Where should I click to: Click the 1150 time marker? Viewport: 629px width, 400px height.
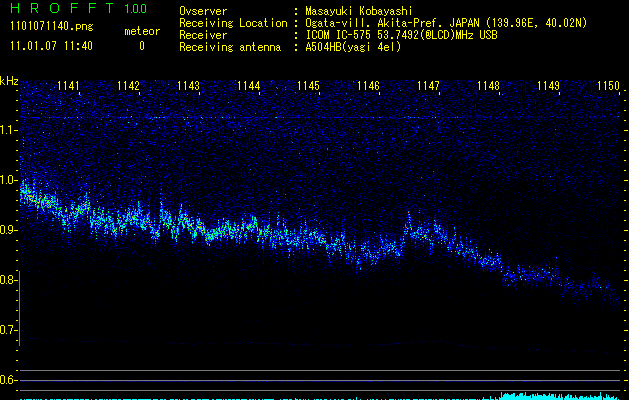tap(609, 86)
